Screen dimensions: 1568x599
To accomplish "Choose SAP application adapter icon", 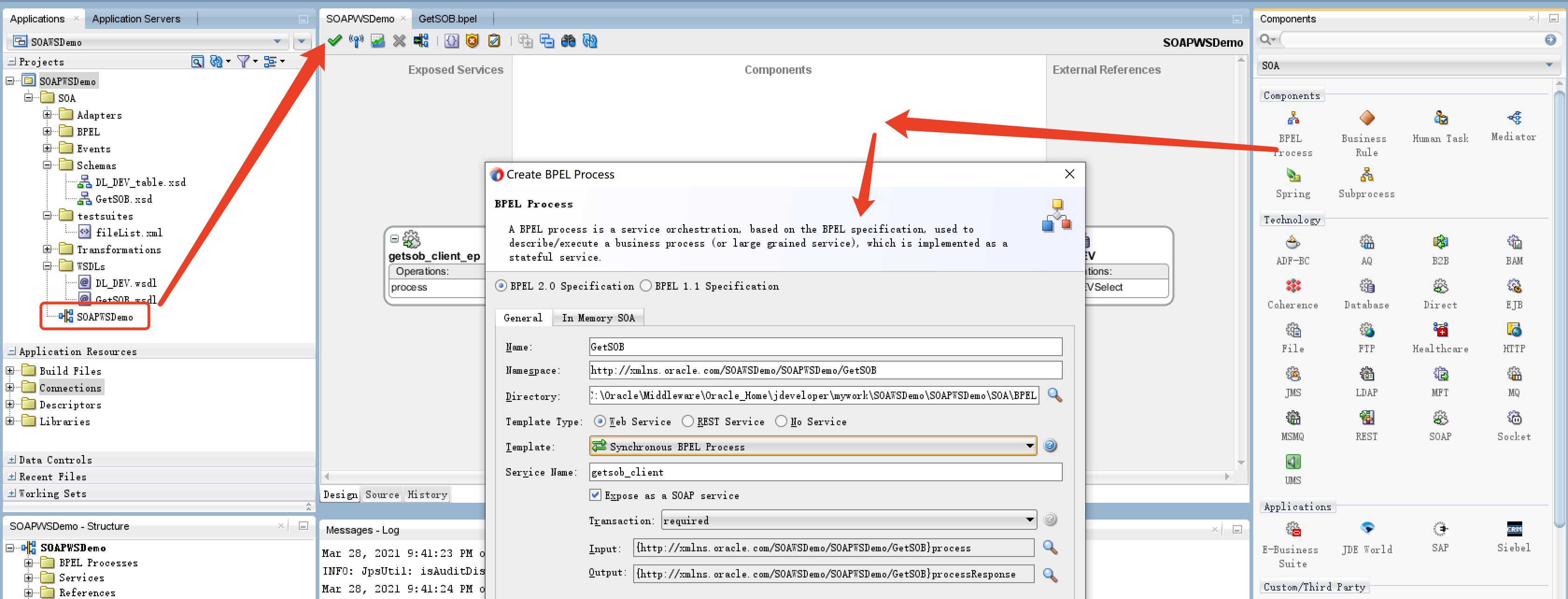I will (1440, 528).
